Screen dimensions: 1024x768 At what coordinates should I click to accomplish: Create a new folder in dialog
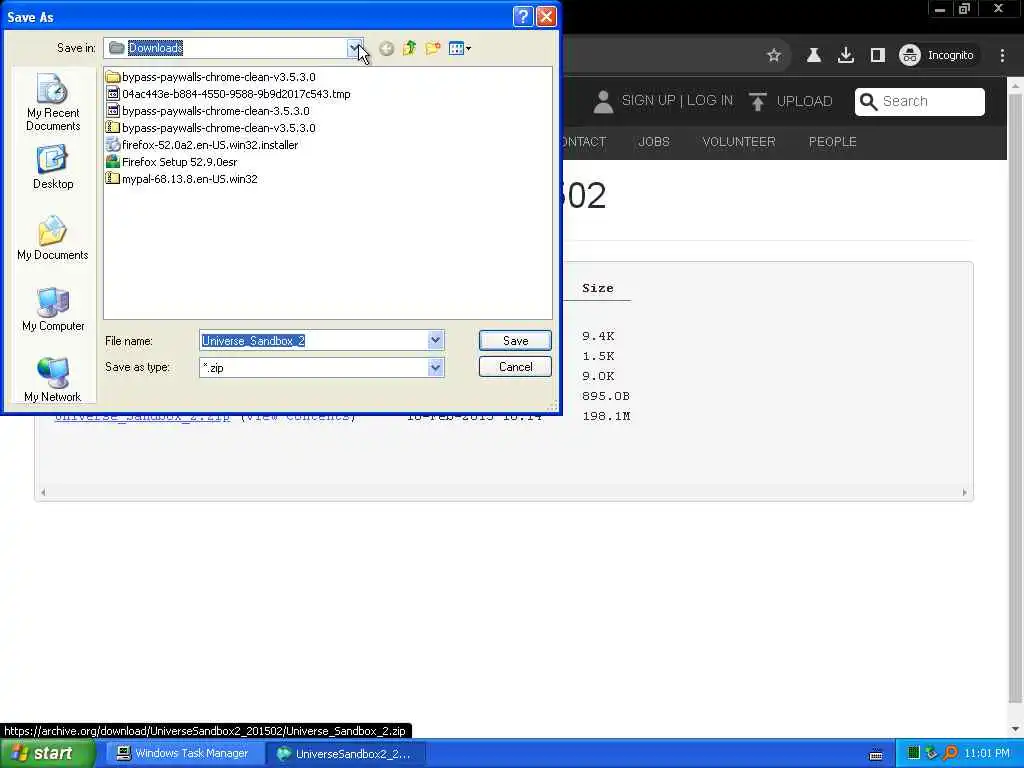coord(432,48)
